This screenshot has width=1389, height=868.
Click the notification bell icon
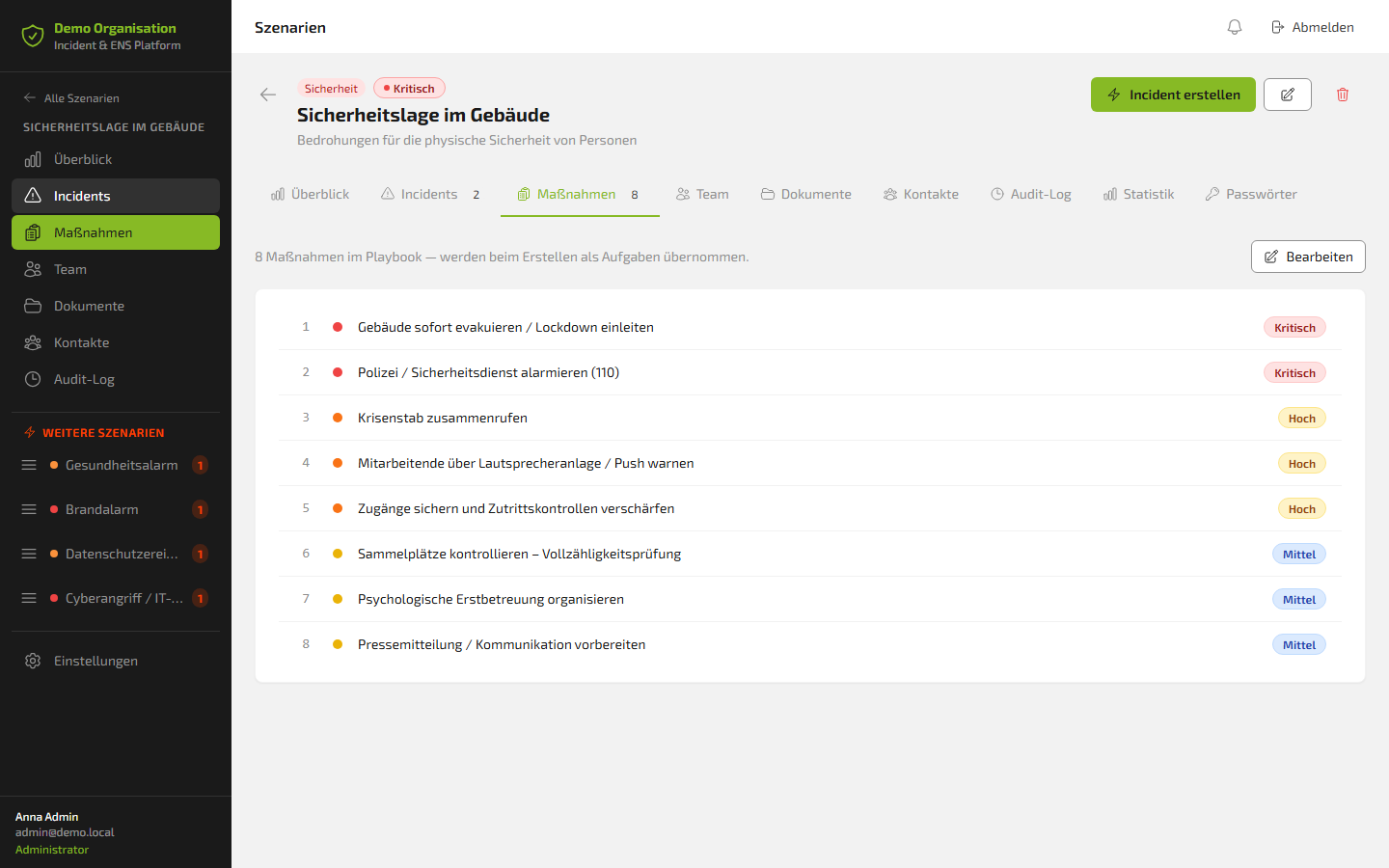1235,27
